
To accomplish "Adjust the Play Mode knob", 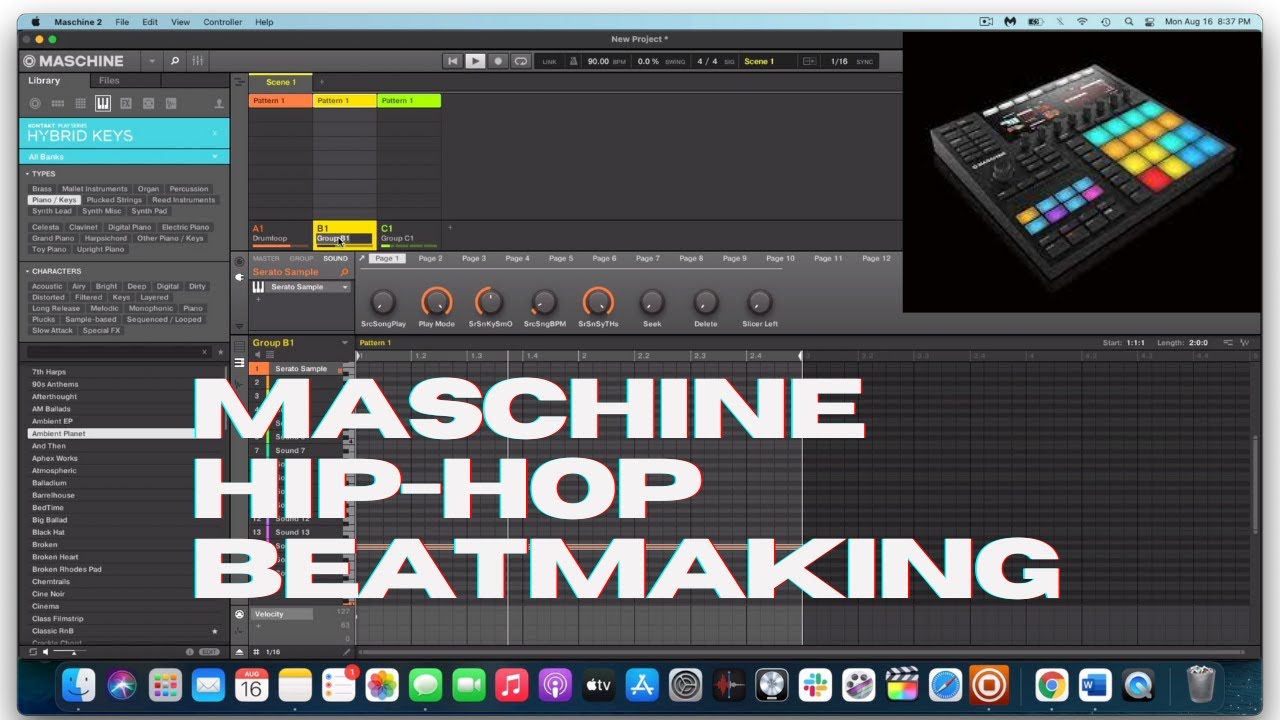I will 436,301.
